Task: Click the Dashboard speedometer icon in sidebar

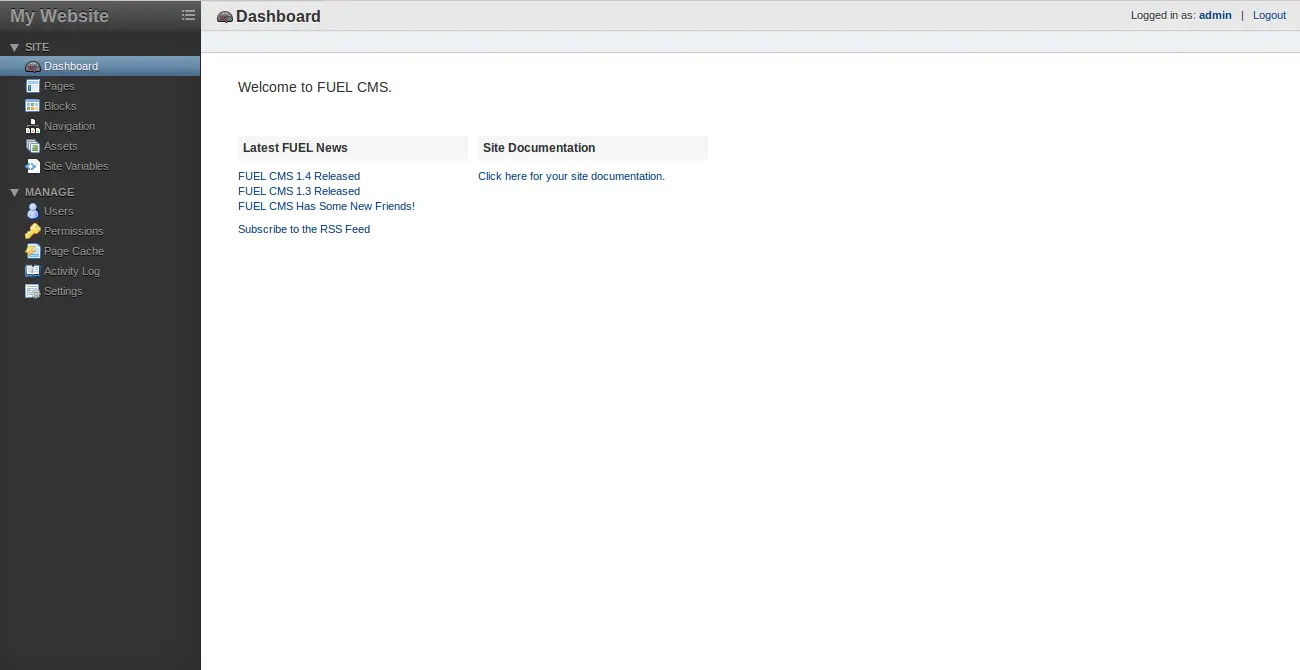Action: (33, 66)
